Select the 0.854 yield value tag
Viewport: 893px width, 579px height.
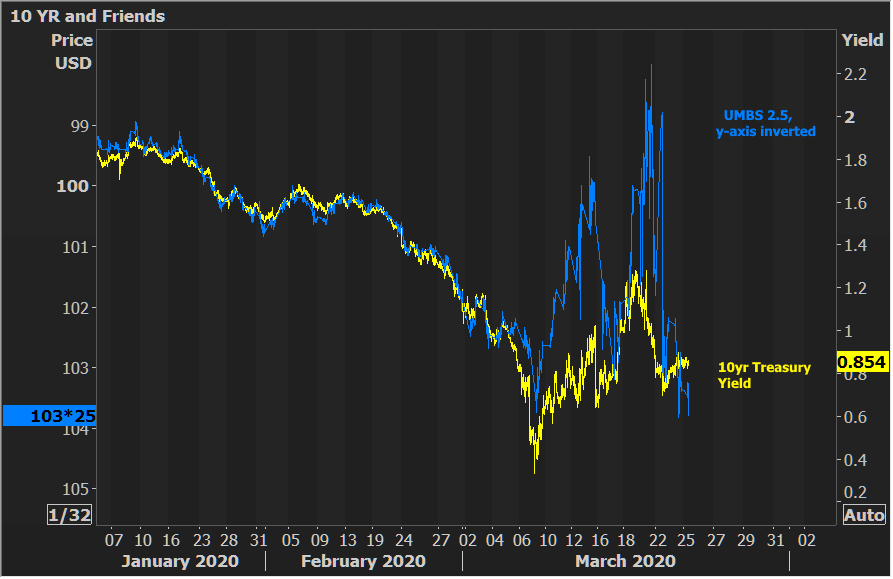pos(862,362)
